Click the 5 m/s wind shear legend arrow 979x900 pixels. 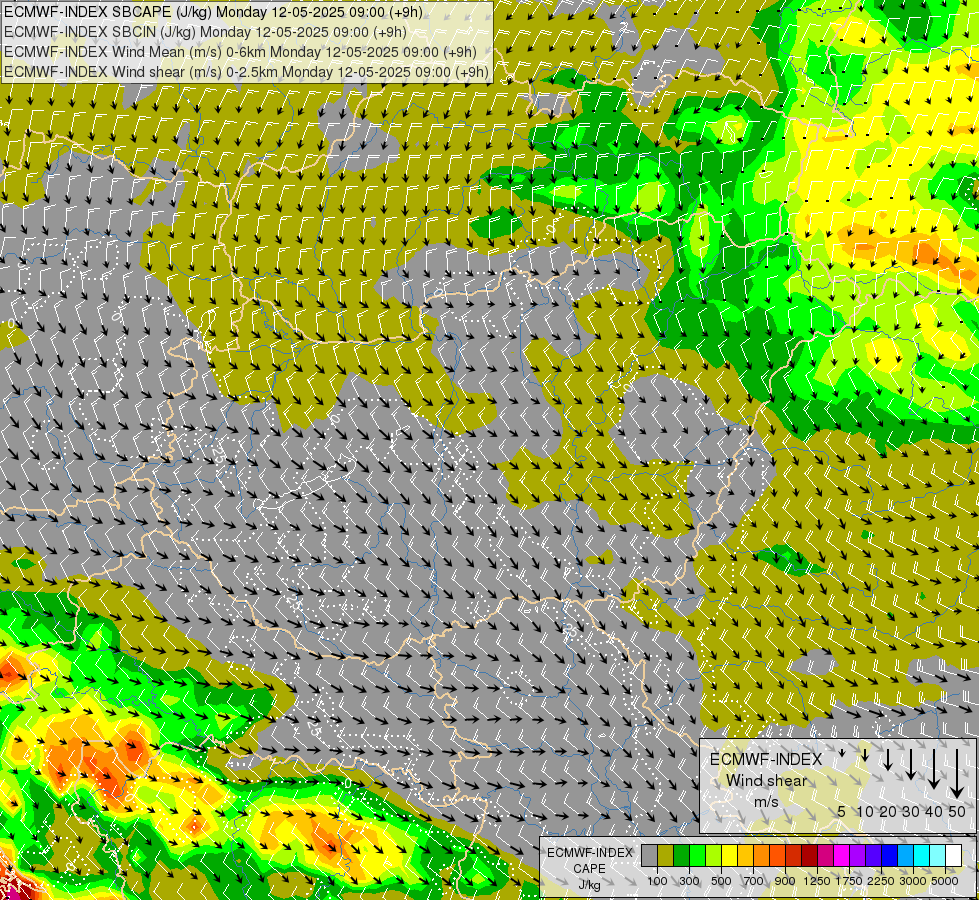point(842,753)
